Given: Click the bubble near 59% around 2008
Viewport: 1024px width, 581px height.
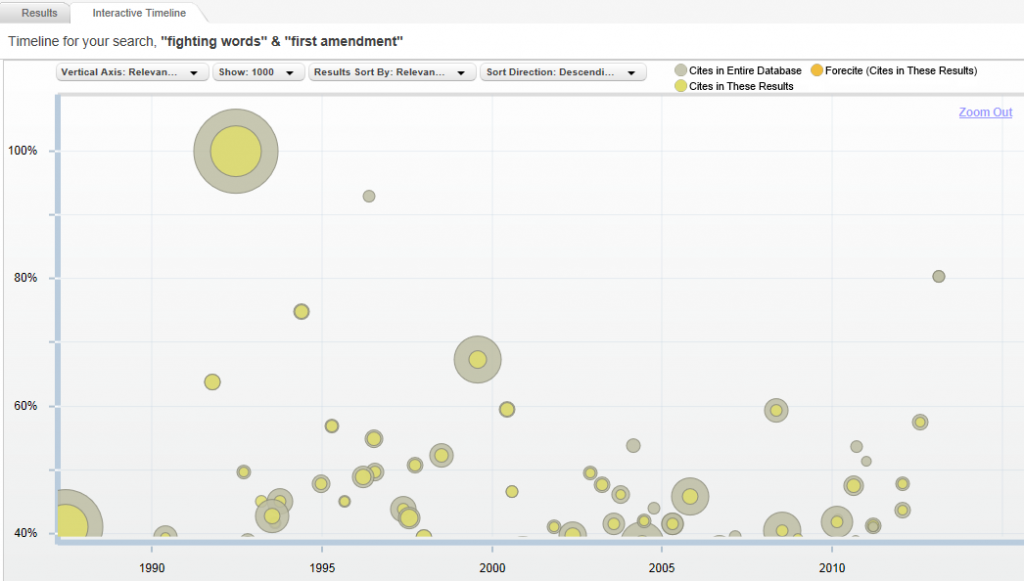Looking at the screenshot, I should click(776, 410).
